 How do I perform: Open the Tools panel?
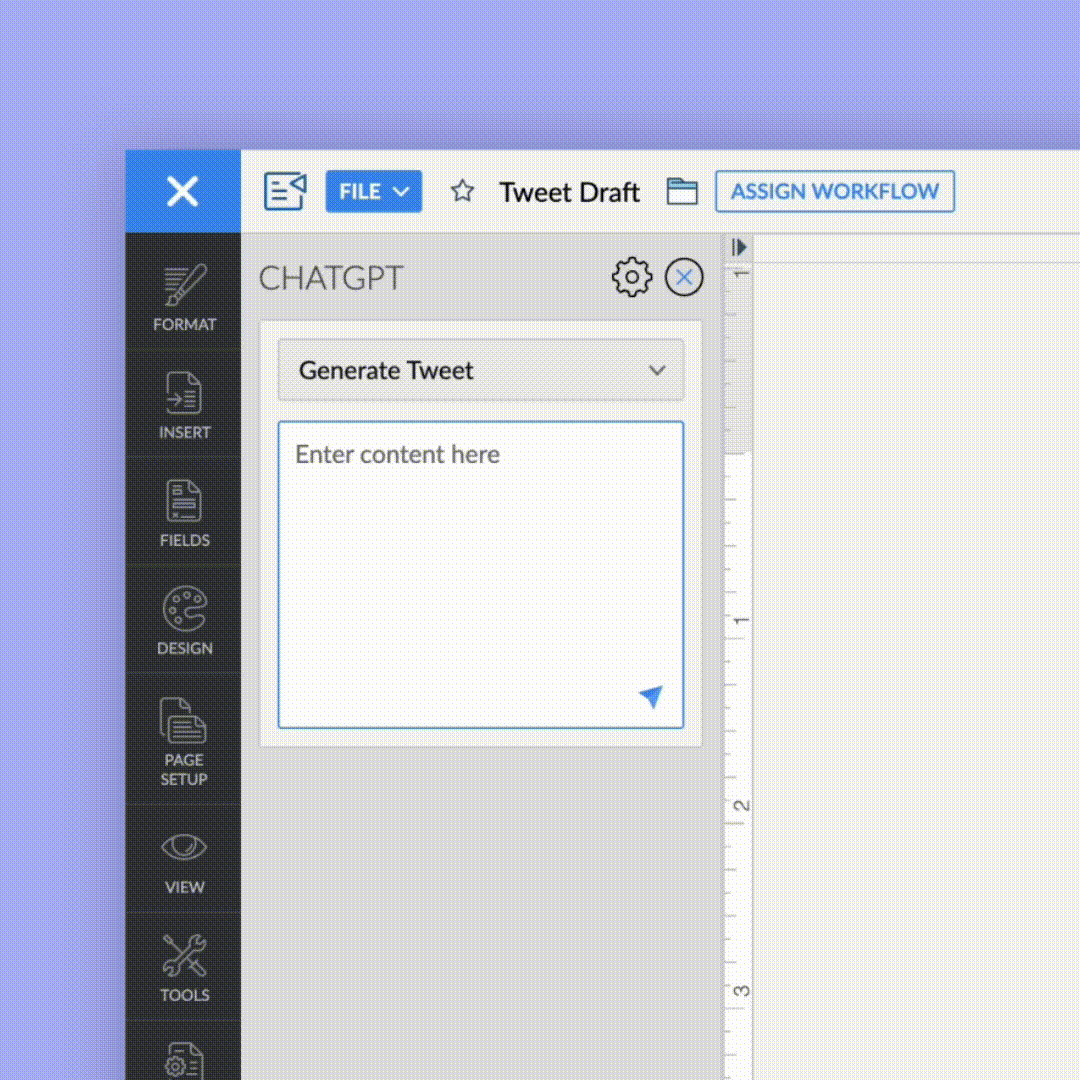184,968
